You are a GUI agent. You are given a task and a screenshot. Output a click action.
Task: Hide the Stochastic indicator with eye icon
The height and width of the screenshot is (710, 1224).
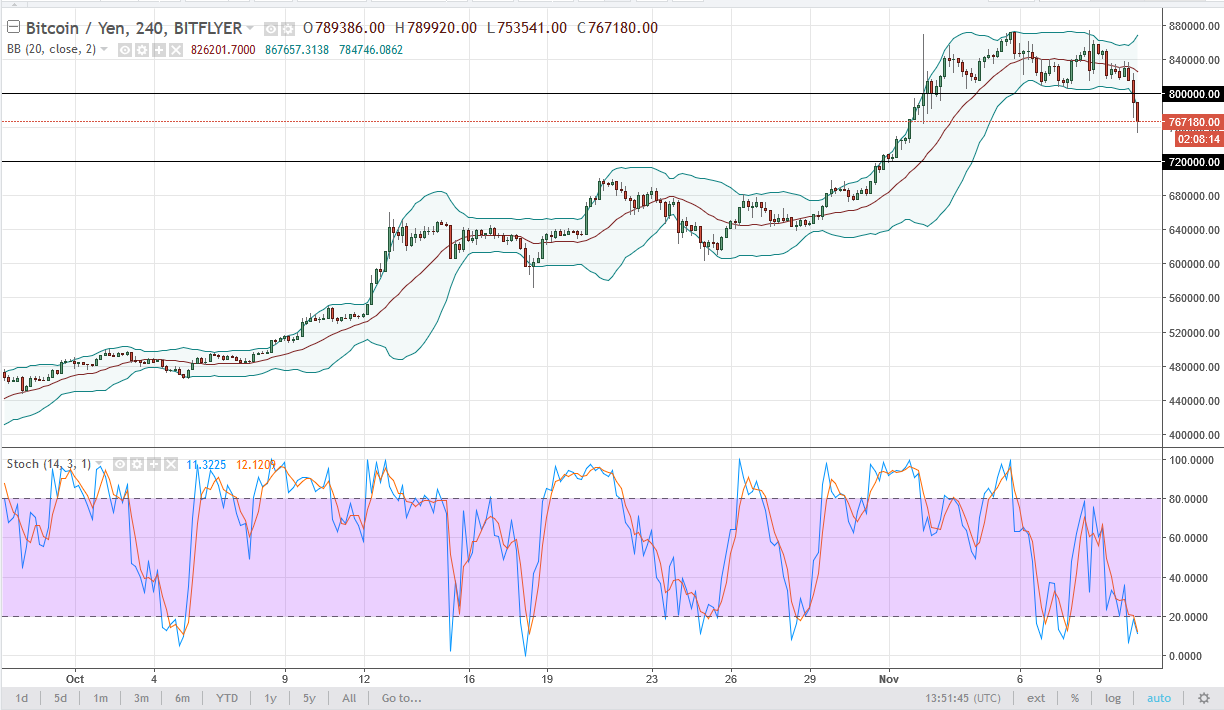(120, 464)
